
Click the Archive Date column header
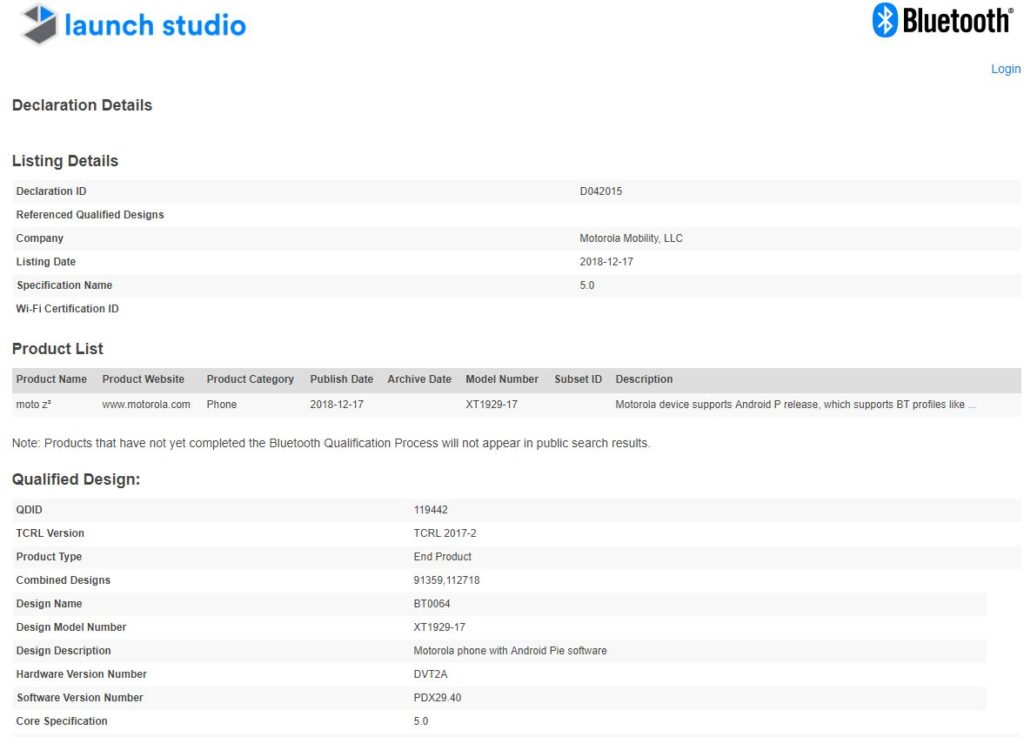coord(419,379)
